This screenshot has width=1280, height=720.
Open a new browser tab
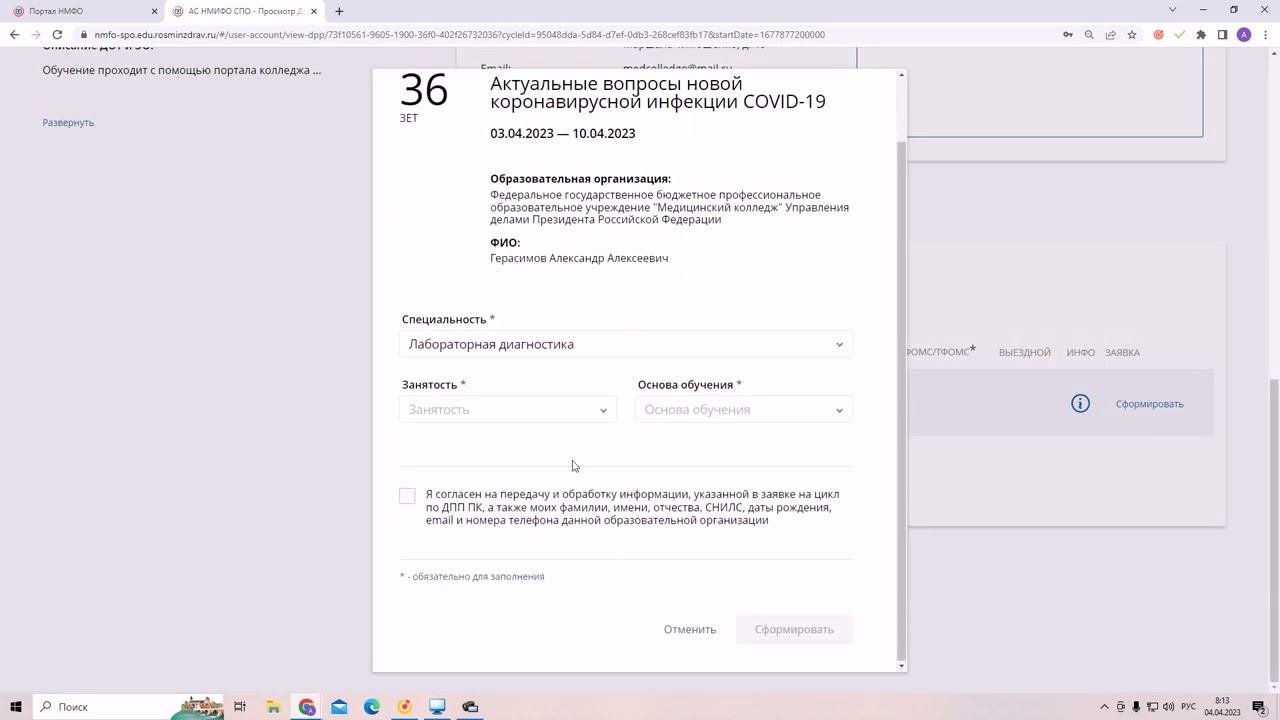[339, 11]
